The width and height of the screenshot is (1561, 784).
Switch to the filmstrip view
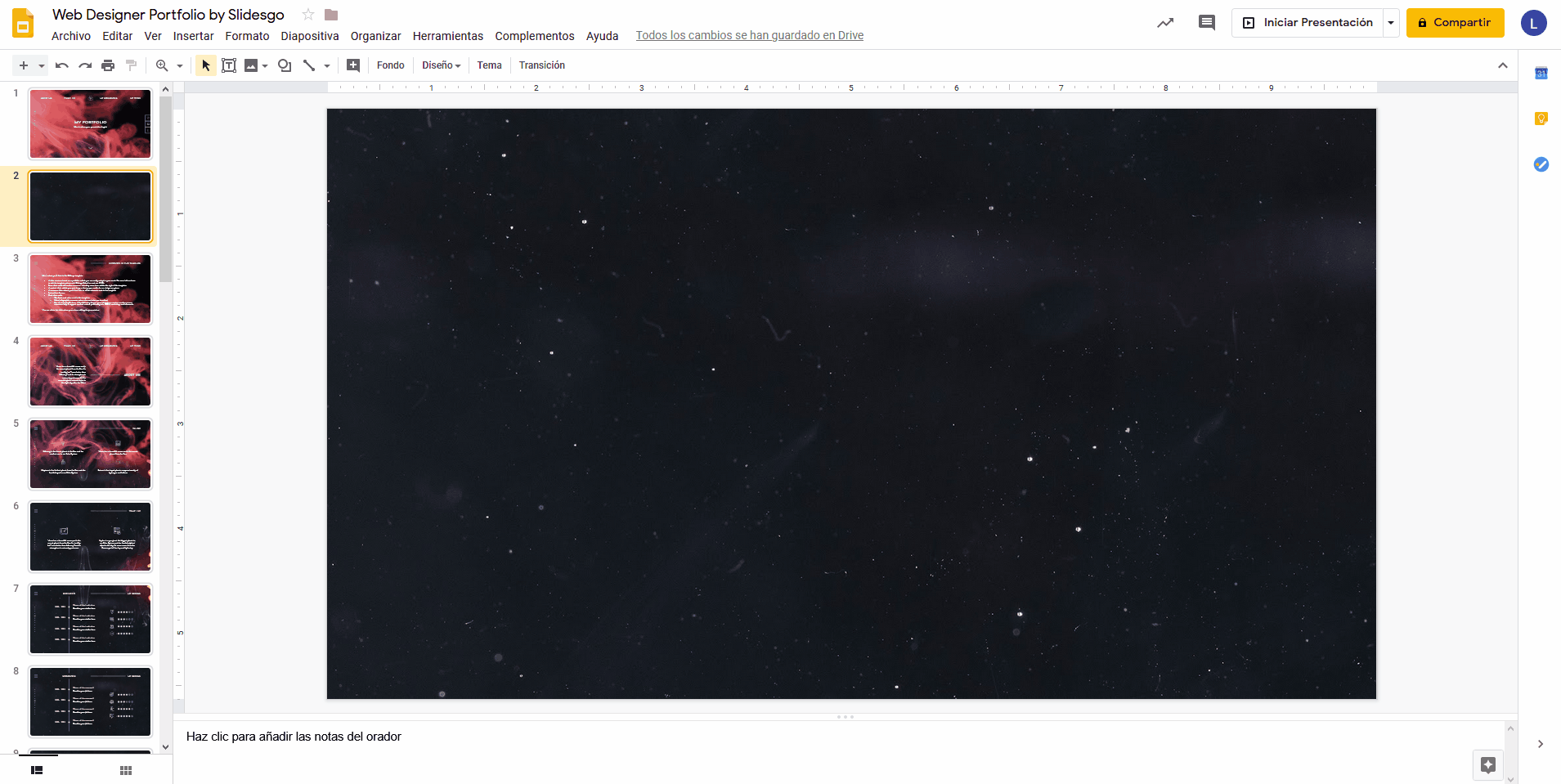[37, 770]
